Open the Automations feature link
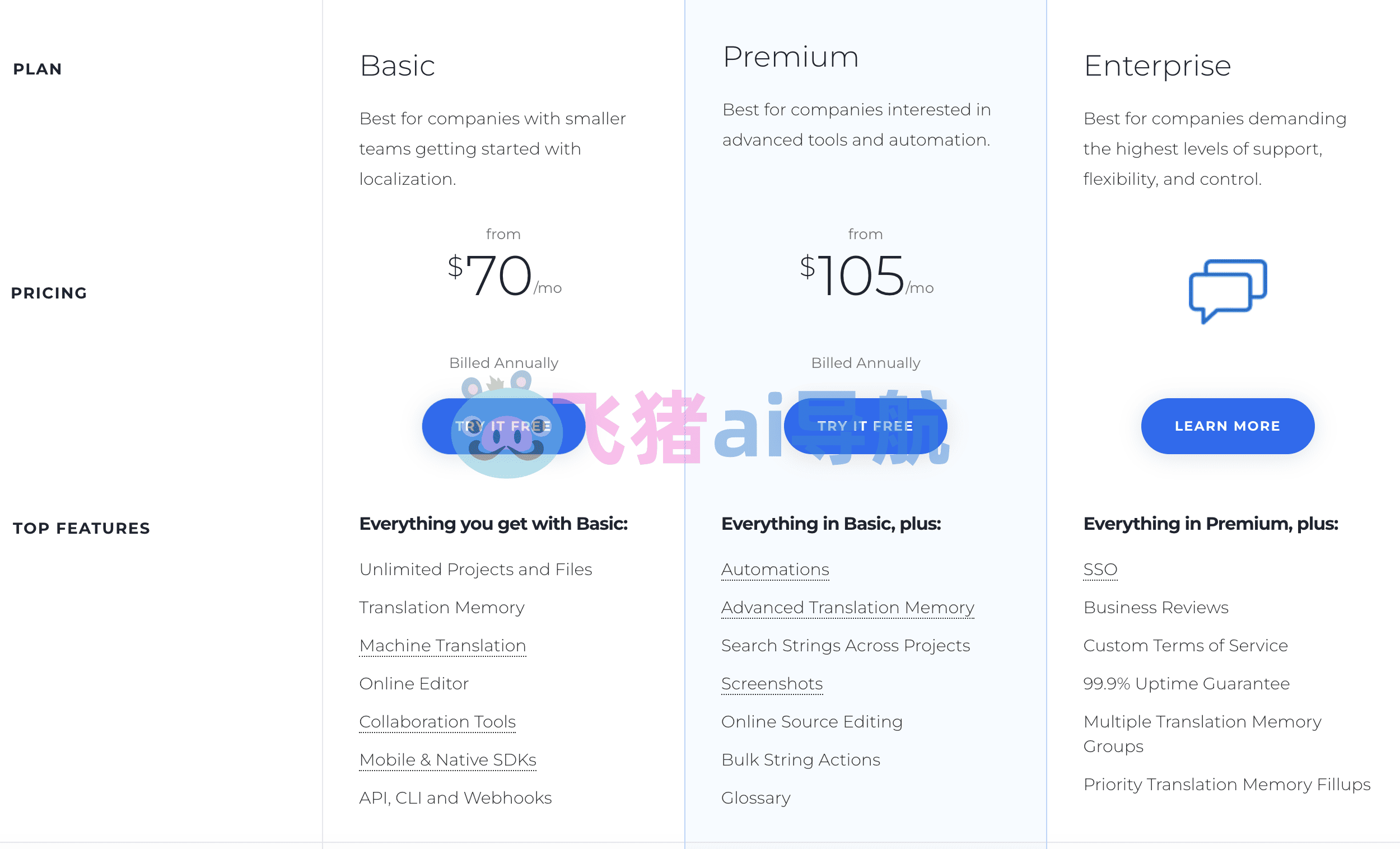 [x=775, y=570]
